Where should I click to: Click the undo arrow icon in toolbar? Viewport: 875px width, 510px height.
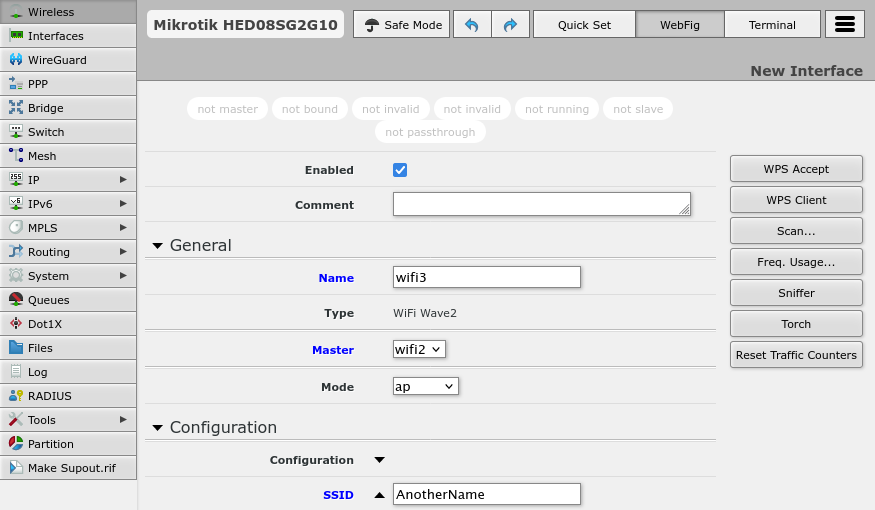[472, 25]
